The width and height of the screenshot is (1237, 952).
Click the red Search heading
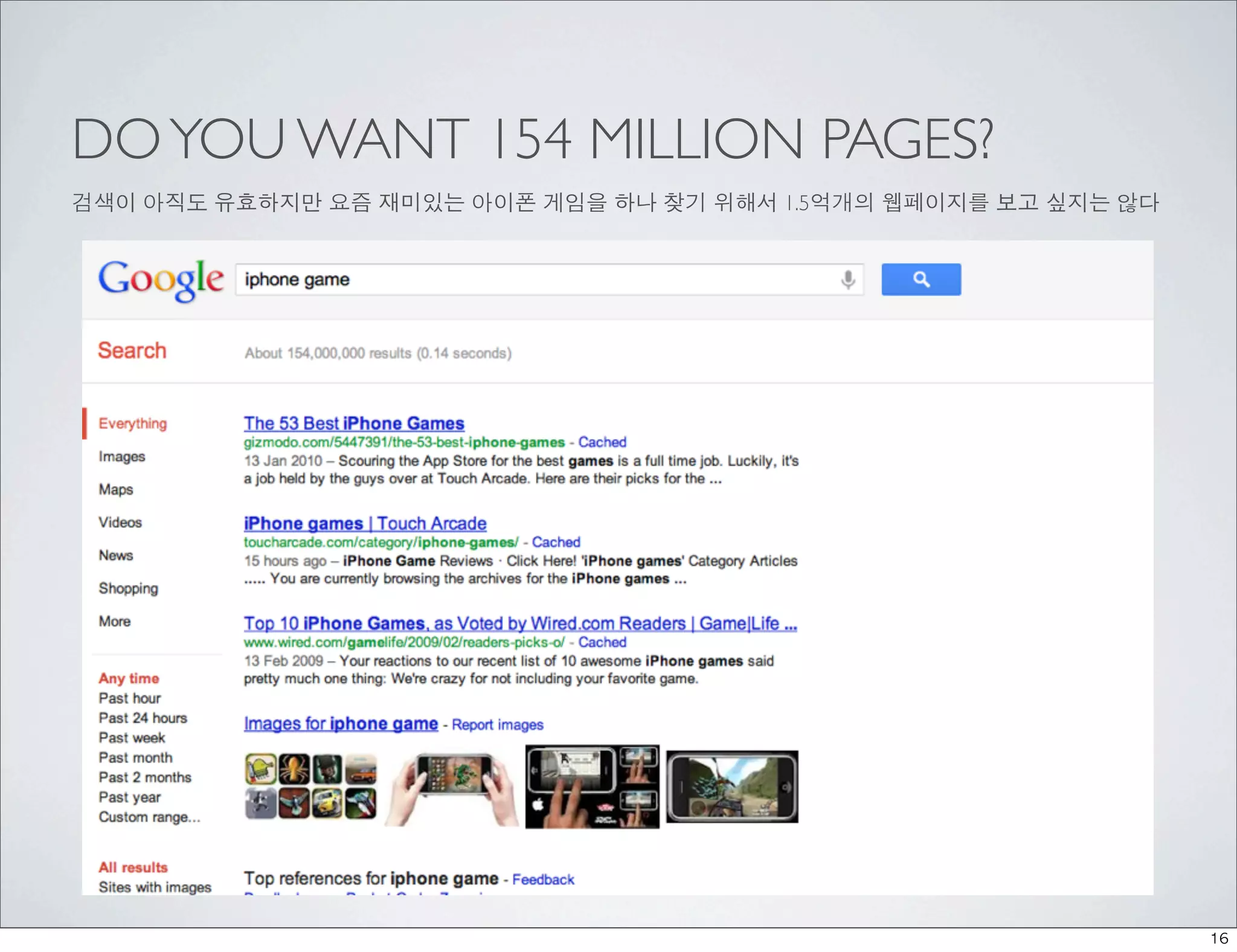point(132,350)
